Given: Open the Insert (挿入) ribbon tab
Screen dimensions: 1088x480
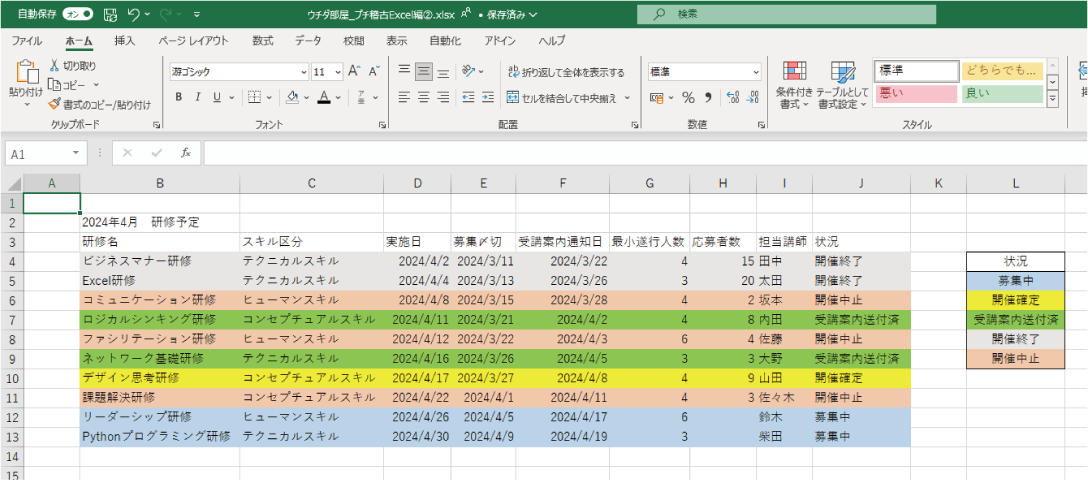Looking at the screenshot, I should point(125,41).
